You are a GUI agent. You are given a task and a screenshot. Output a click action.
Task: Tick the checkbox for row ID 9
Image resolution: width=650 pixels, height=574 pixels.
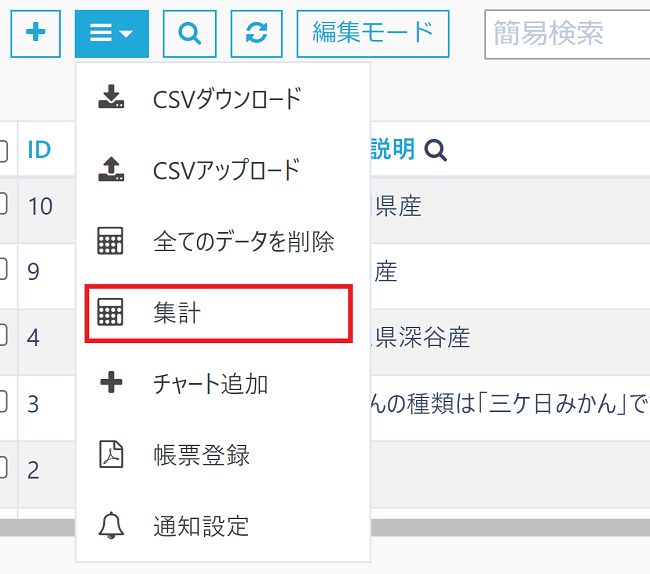[x=3, y=270]
